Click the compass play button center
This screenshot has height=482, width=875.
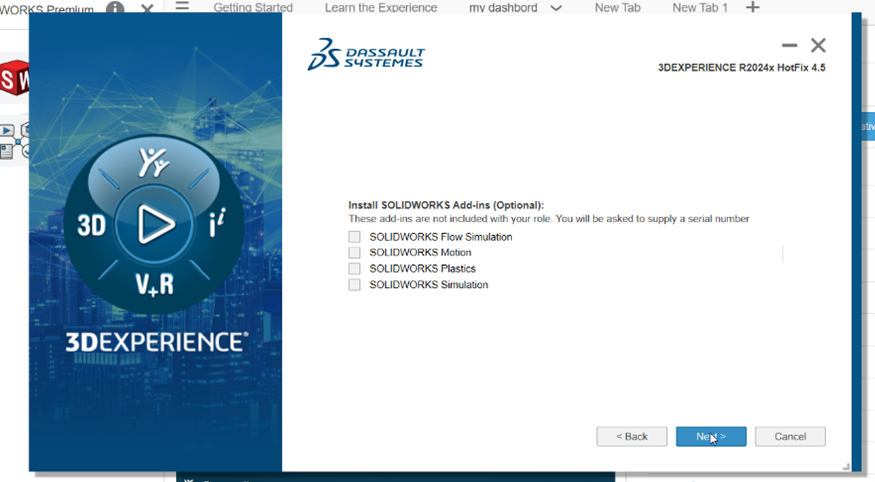click(x=154, y=225)
